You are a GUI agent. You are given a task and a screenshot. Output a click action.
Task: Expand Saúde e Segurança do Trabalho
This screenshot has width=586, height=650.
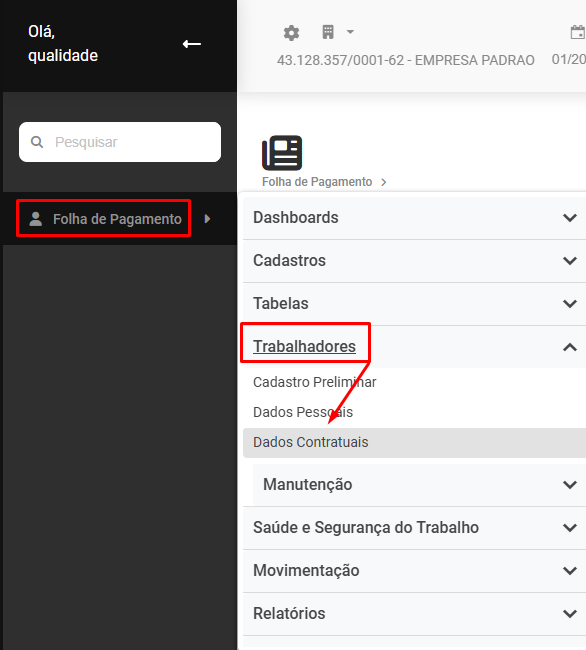point(414,528)
